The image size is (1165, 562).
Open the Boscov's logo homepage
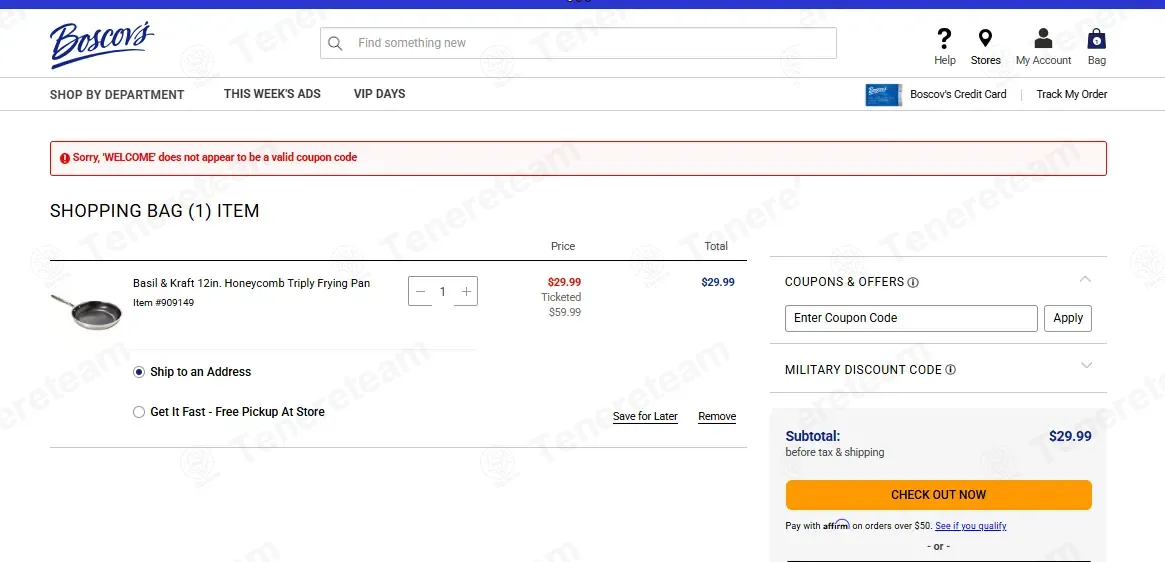click(102, 45)
